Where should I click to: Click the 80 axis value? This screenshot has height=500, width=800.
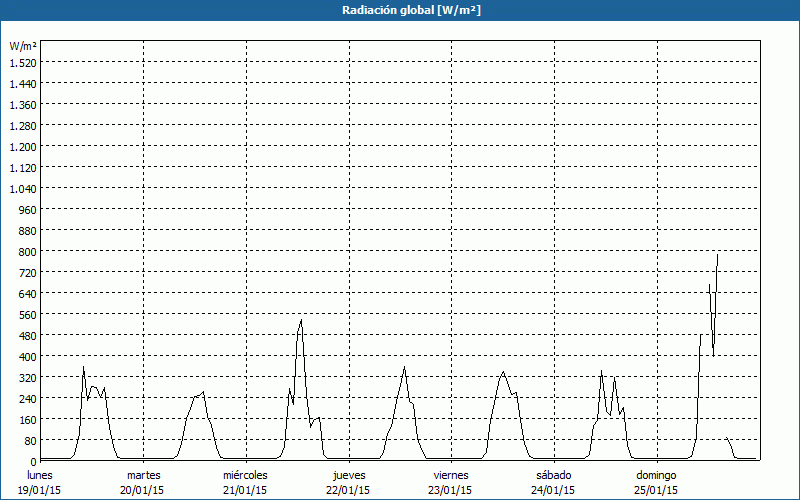point(31,440)
